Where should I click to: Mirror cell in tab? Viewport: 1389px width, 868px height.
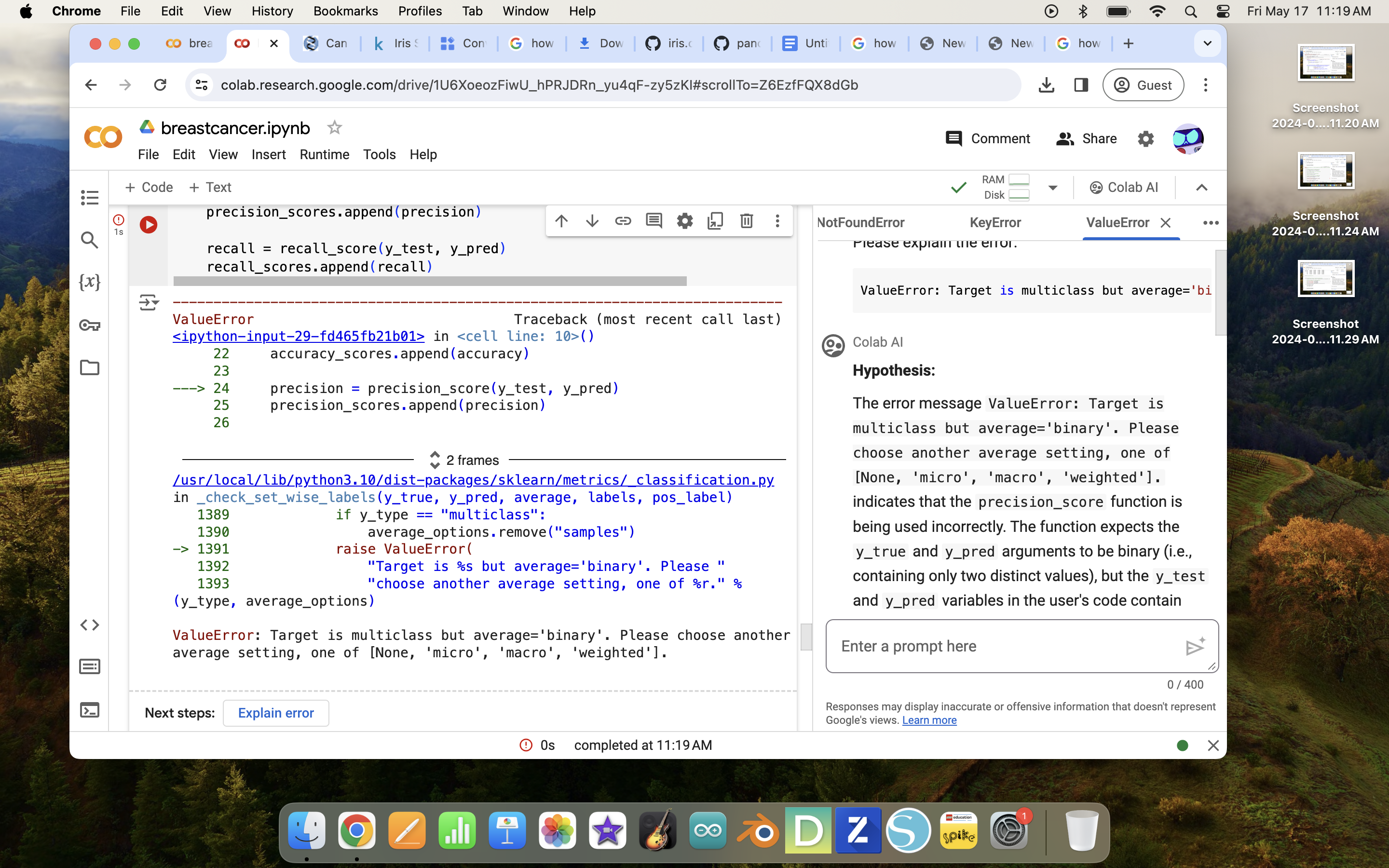(x=715, y=221)
